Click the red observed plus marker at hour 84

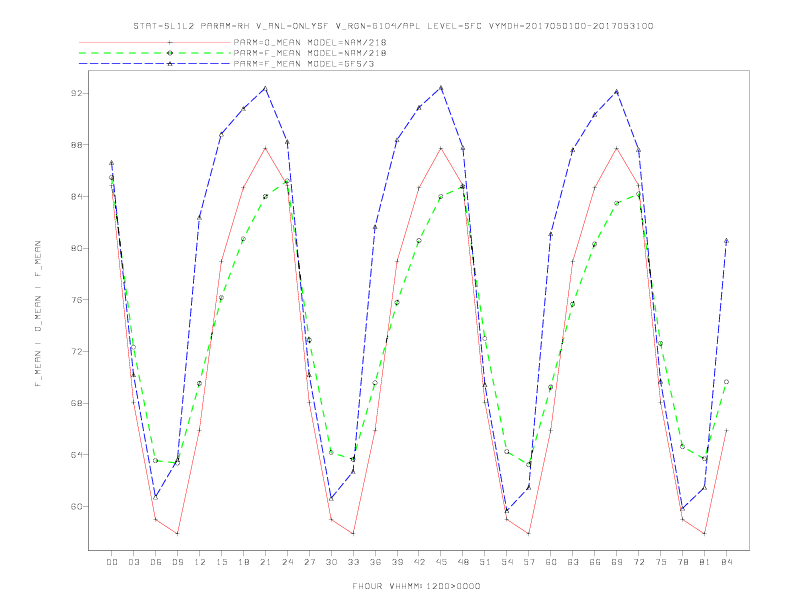[x=726, y=430]
